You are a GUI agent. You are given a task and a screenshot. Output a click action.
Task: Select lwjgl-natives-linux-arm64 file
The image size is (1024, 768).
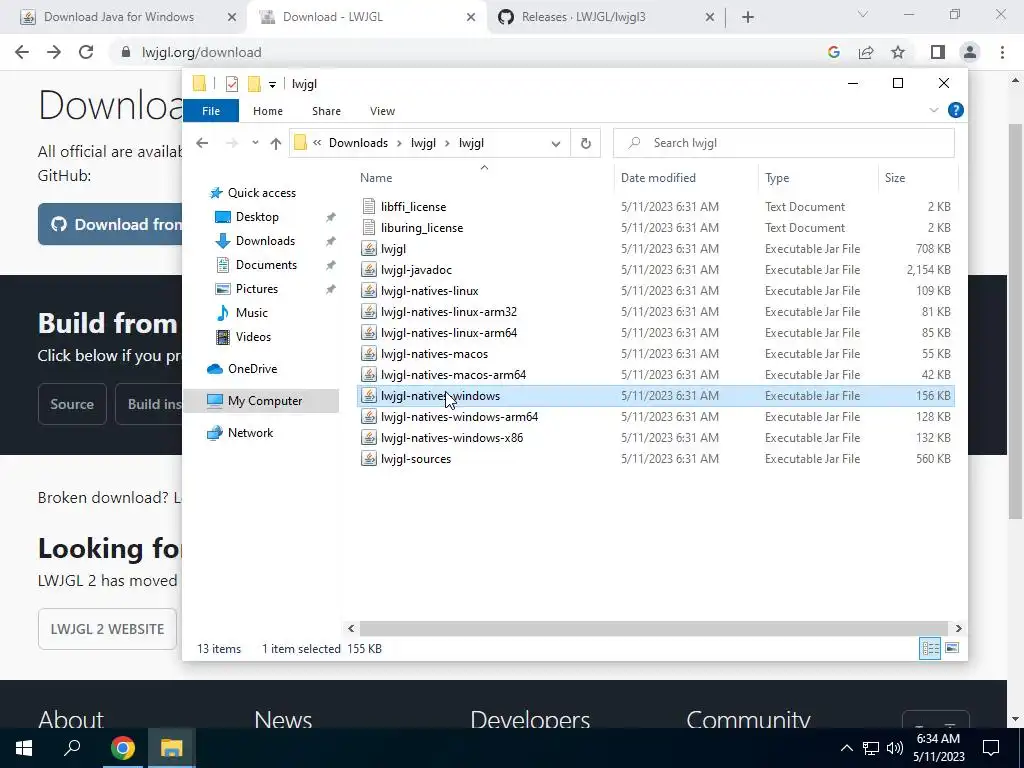pyautogui.click(x=449, y=332)
